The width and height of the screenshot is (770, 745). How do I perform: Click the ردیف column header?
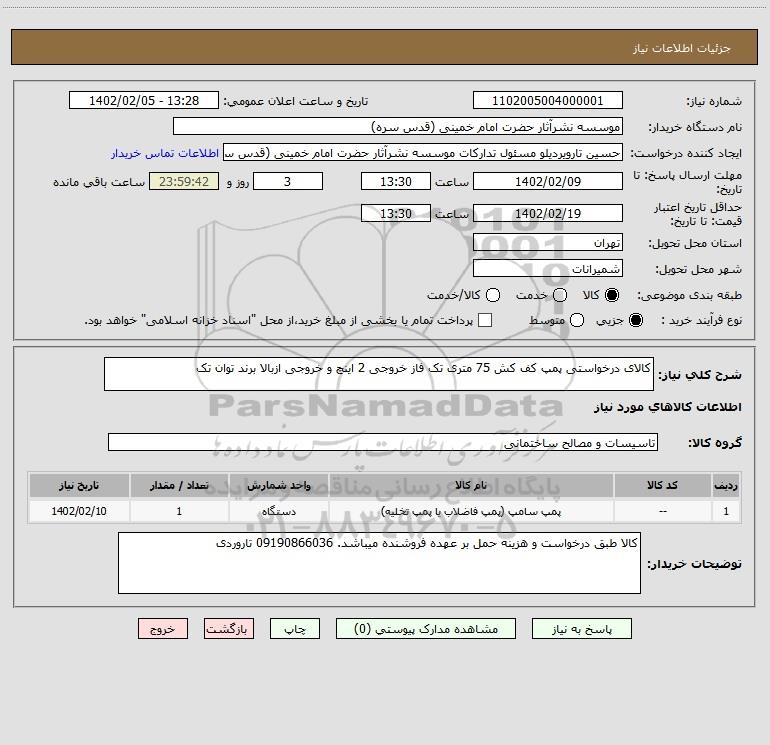726,485
